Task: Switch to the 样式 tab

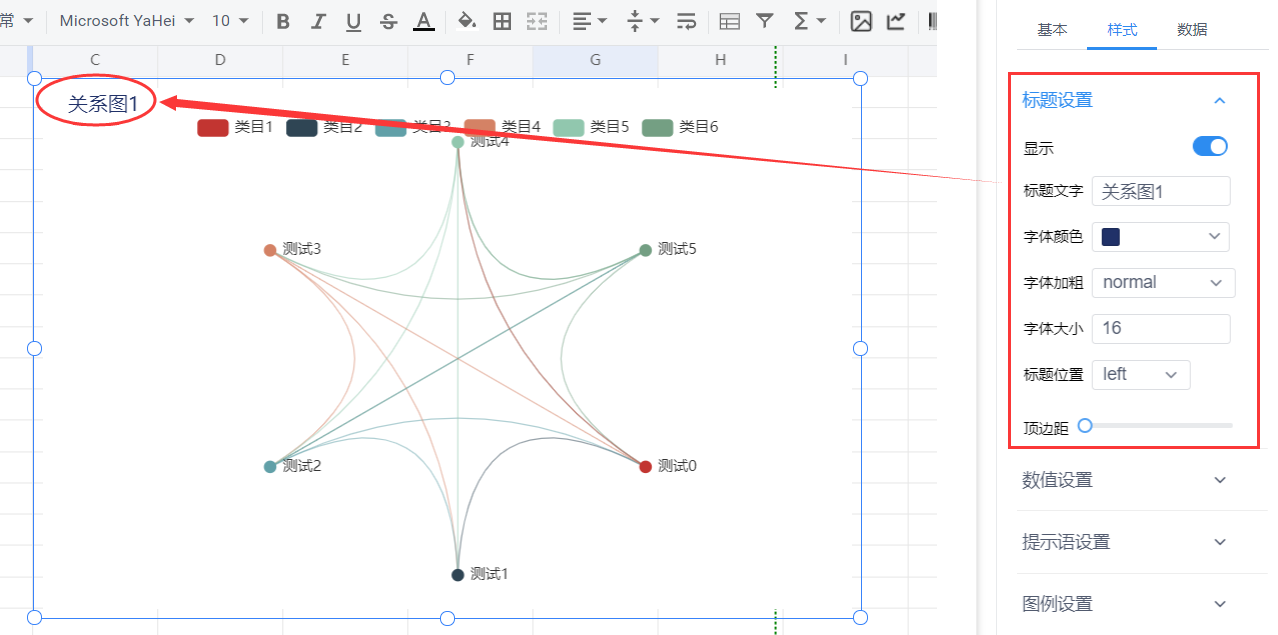Action: click(1122, 30)
